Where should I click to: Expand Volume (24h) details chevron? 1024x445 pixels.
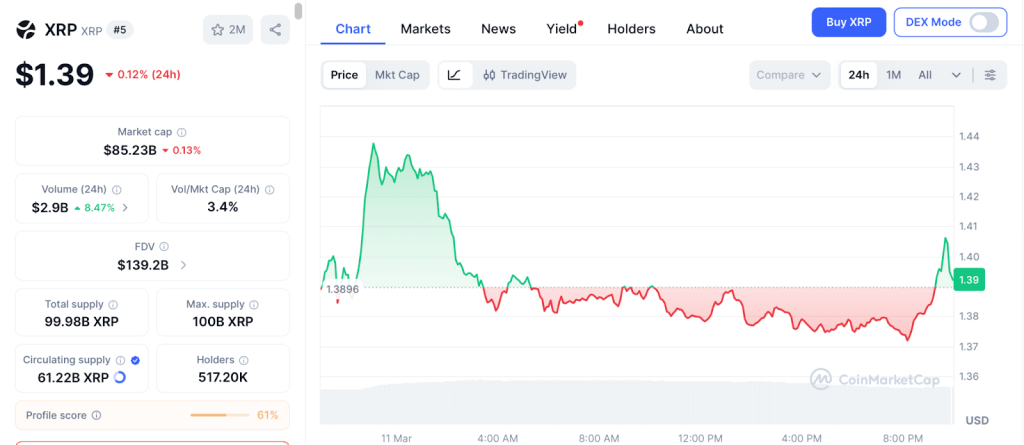click(x=125, y=208)
